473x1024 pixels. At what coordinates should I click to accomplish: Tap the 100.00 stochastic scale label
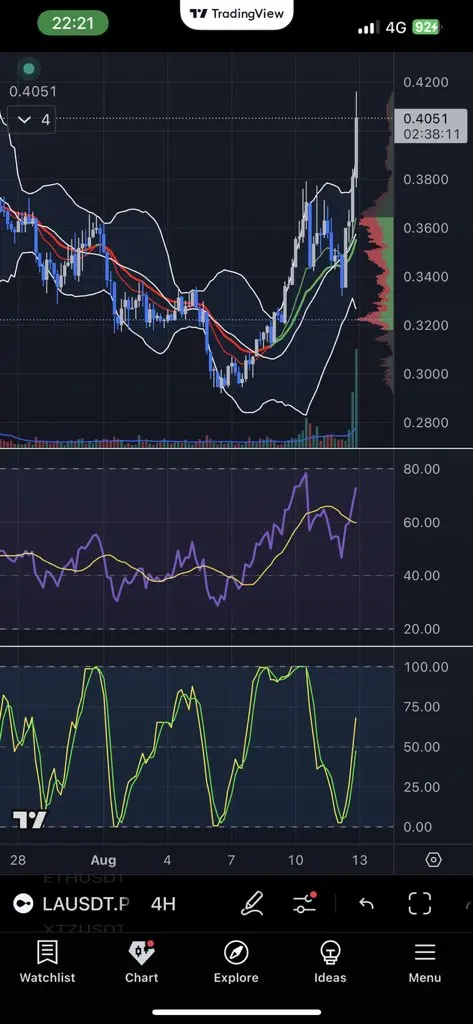[426, 667]
